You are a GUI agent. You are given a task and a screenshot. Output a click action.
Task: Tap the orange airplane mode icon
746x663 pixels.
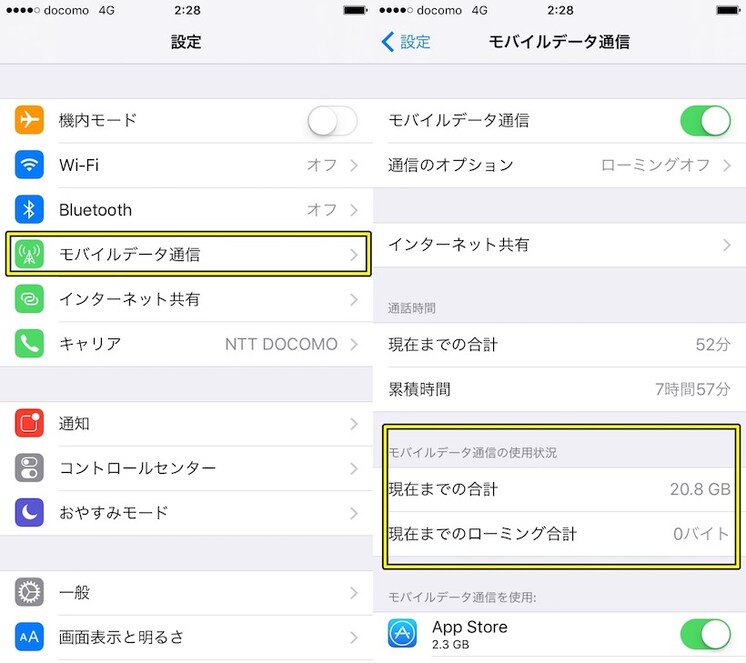(29, 120)
